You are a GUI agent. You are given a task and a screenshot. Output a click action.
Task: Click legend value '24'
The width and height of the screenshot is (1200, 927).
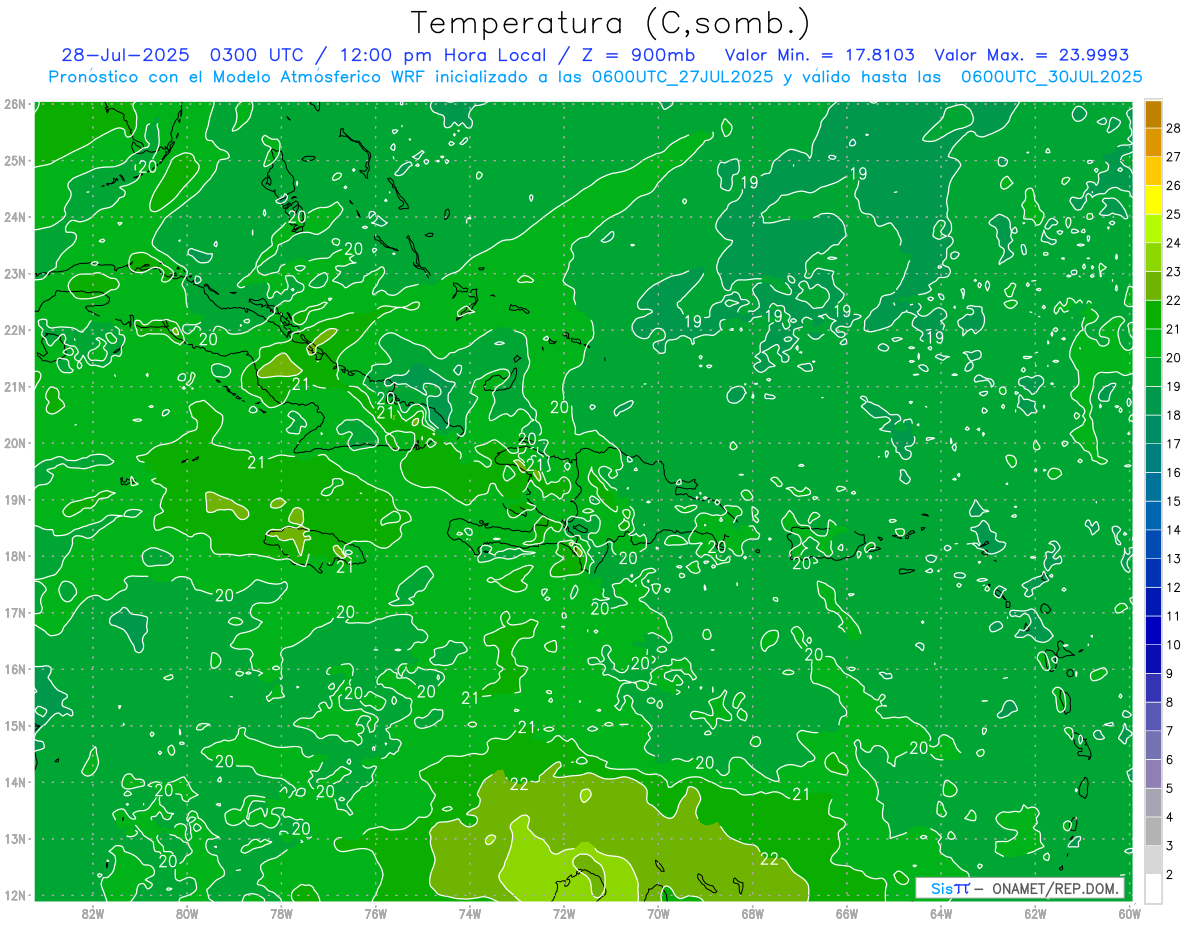1173,243
